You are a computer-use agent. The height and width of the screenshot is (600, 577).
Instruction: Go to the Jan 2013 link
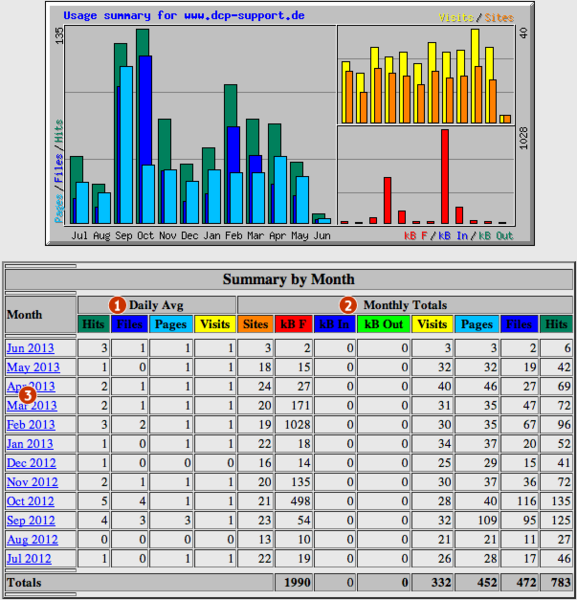tap(30, 443)
